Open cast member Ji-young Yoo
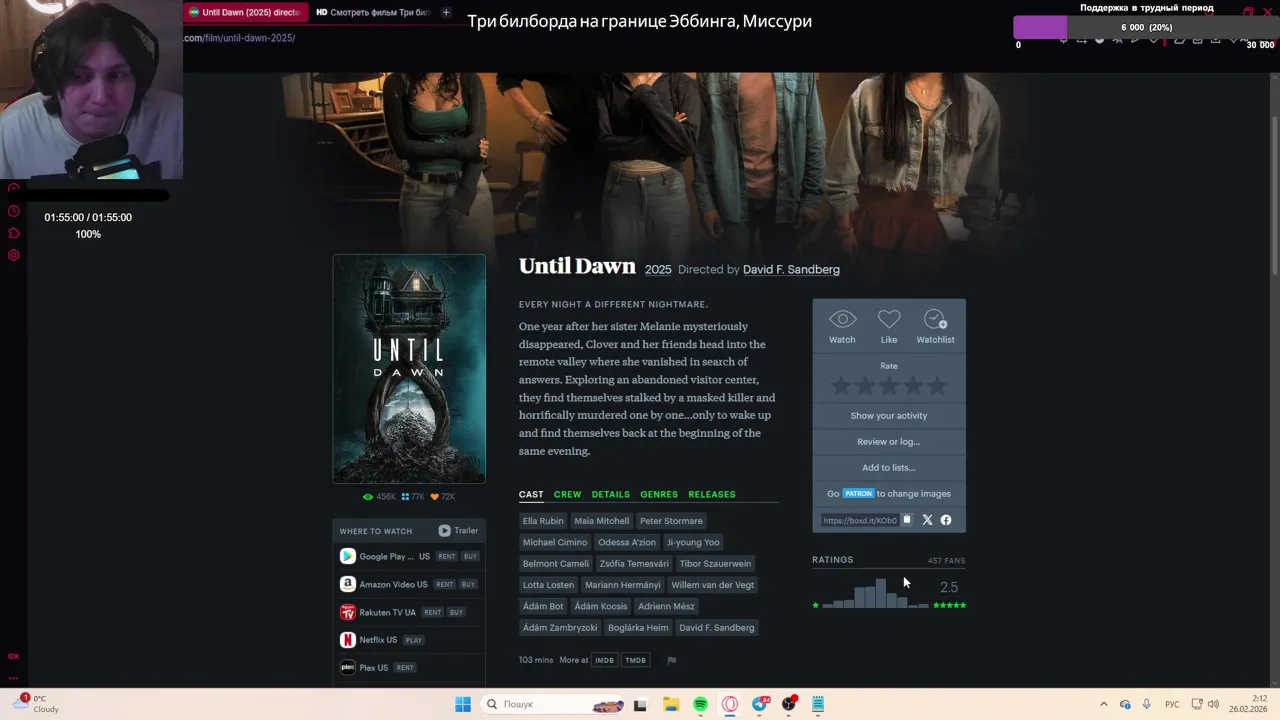 pyautogui.click(x=693, y=542)
